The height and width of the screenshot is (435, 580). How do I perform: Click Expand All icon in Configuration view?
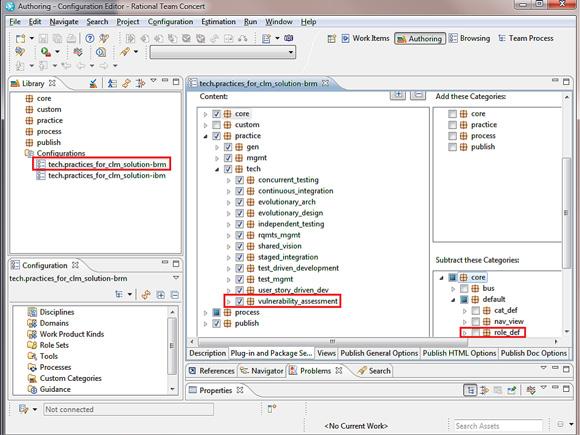(161, 295)
